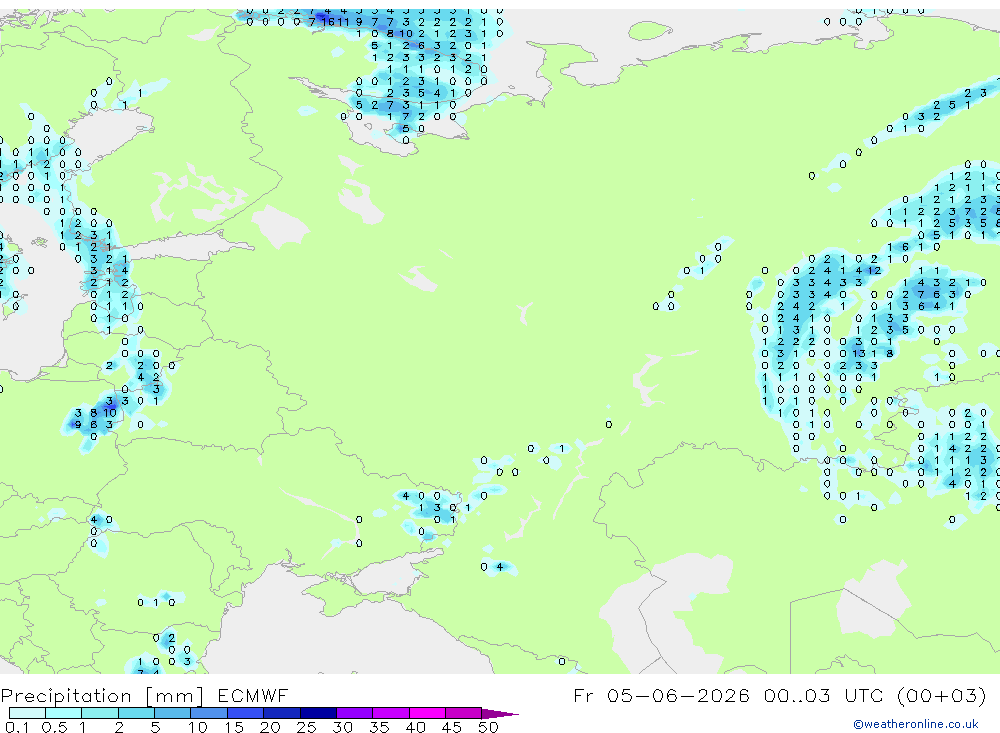
Task: Click the 30–35 mm purple legend swatch
Action: point(355,713)
